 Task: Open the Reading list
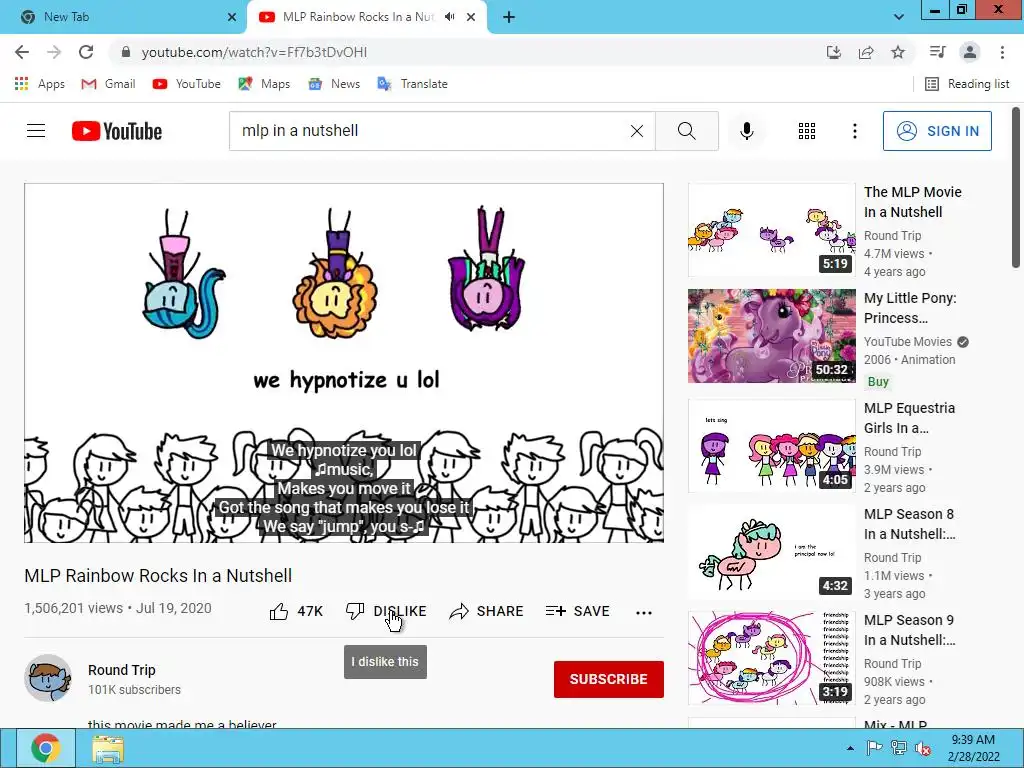tap(967, 84)
